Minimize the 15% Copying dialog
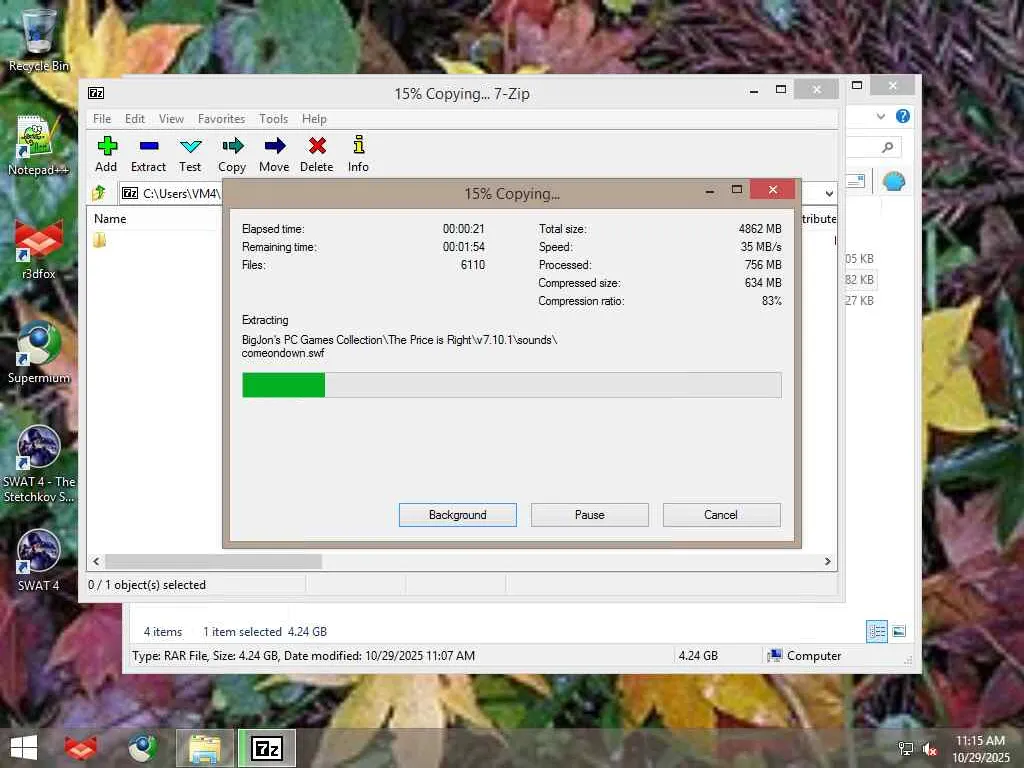The image size is (1024, 768). pyautogui.click(x=710, y=191)
